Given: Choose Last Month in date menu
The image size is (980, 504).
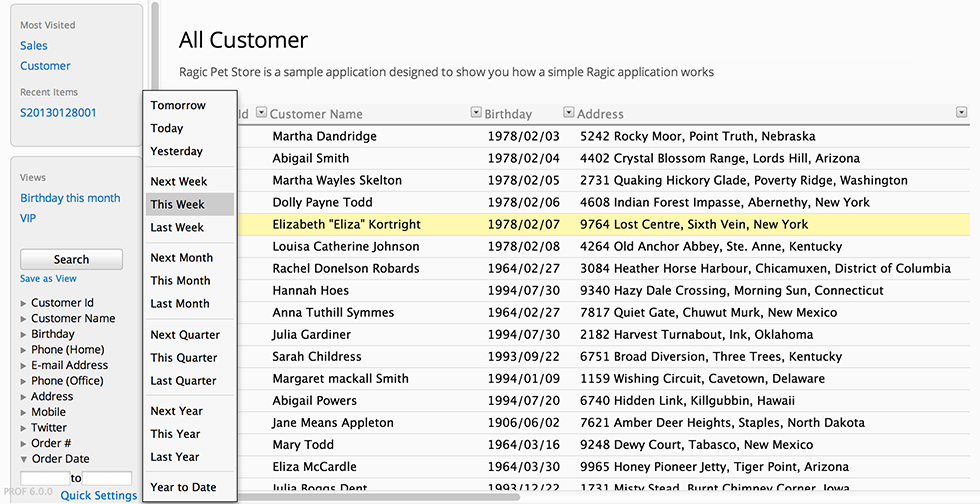Looking at the screenshot, I should [x=180, y=304].
